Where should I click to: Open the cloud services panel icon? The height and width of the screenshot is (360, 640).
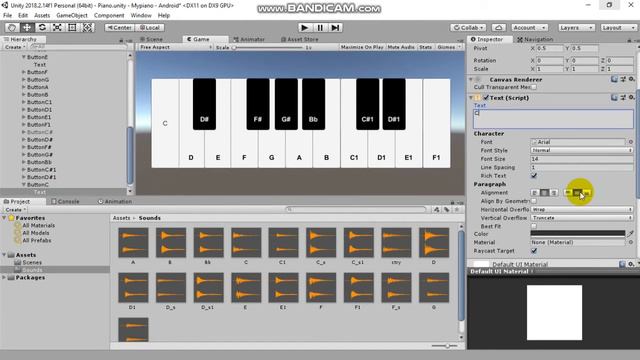(x=498, y=27)
